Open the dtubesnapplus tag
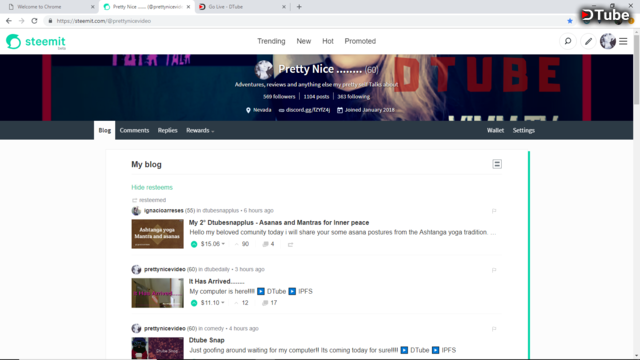Screen dimensions: 640x360 pos(220,211)
